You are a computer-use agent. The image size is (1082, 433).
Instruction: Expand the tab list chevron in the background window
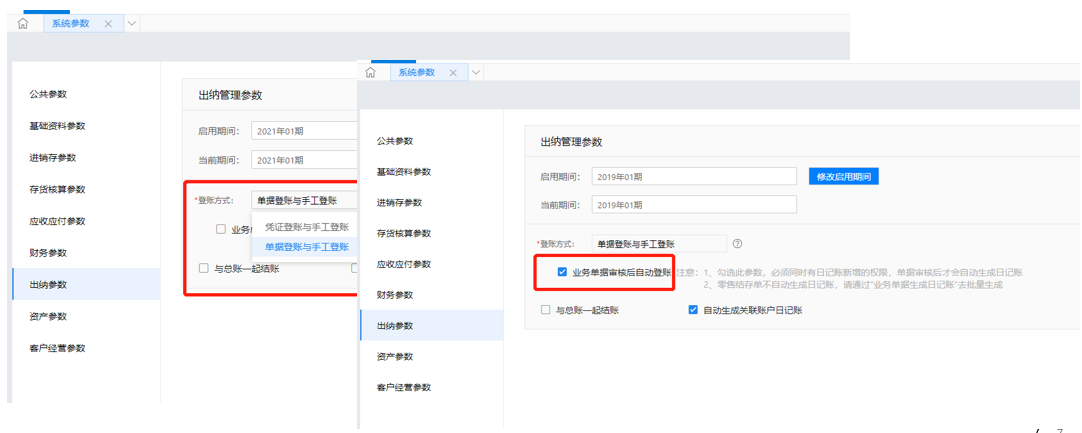click(x=132, y=23)
